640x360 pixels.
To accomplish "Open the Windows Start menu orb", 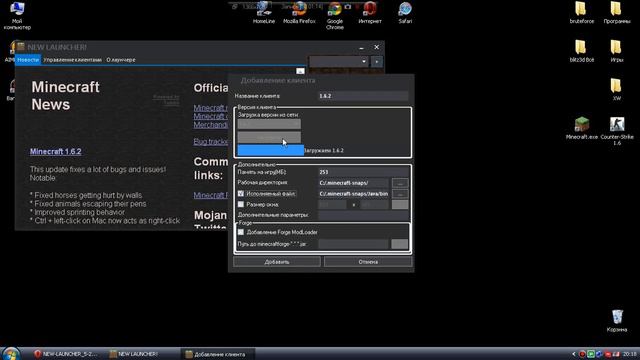I will [10, 353].
